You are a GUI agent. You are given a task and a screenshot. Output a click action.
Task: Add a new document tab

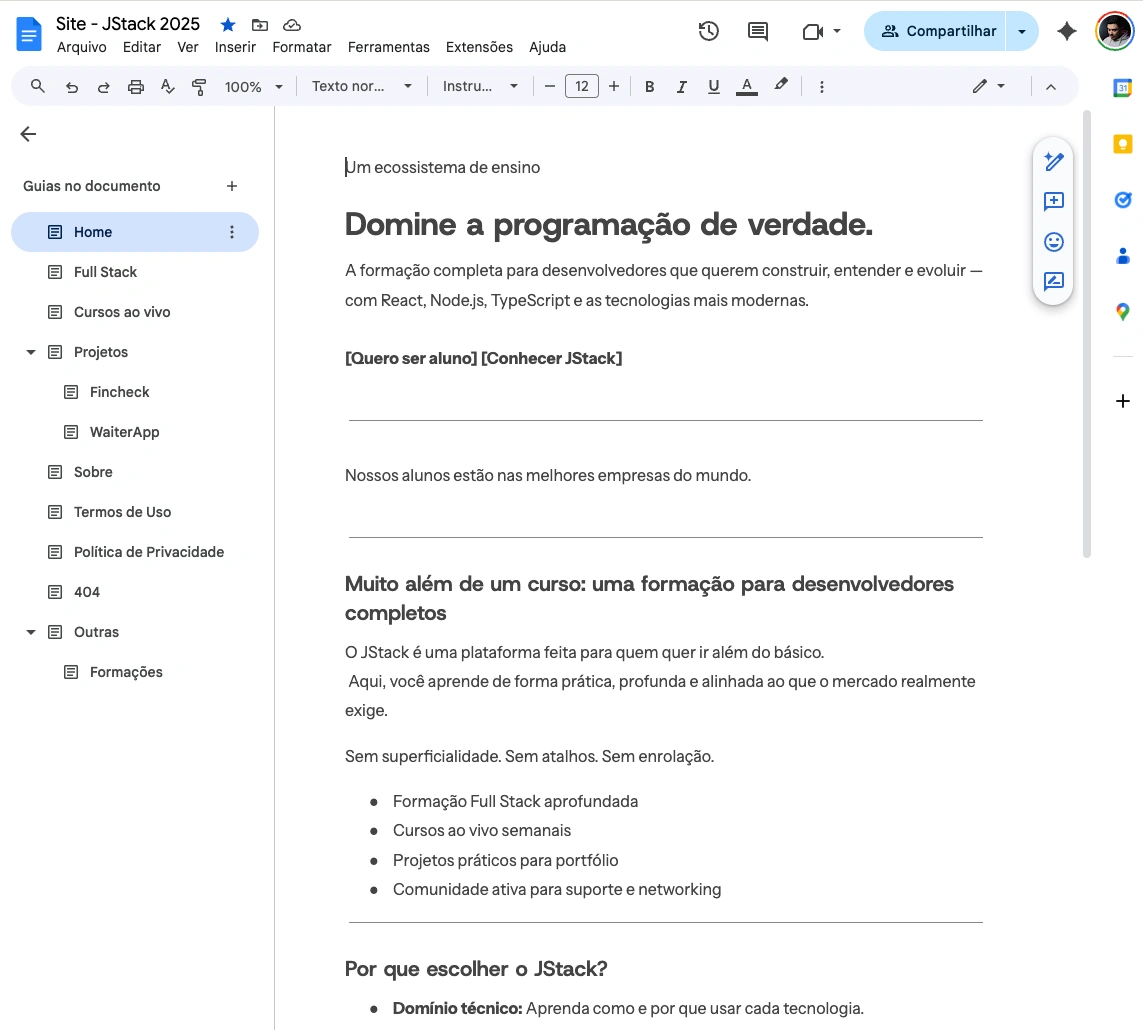232,186
